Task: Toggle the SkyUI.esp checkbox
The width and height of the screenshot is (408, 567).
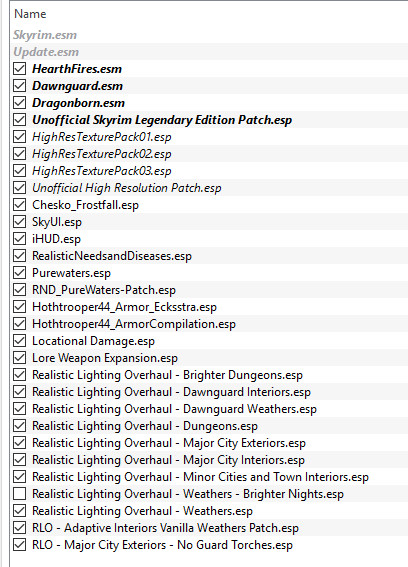Action: click(x=20, y=222)
